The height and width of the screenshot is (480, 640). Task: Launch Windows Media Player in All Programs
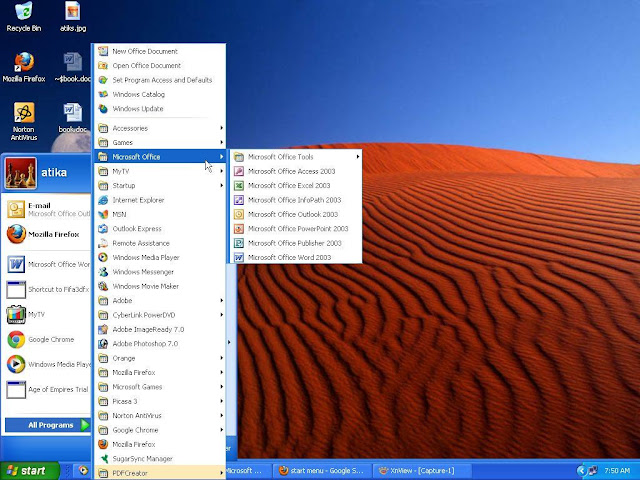point(160,258)
